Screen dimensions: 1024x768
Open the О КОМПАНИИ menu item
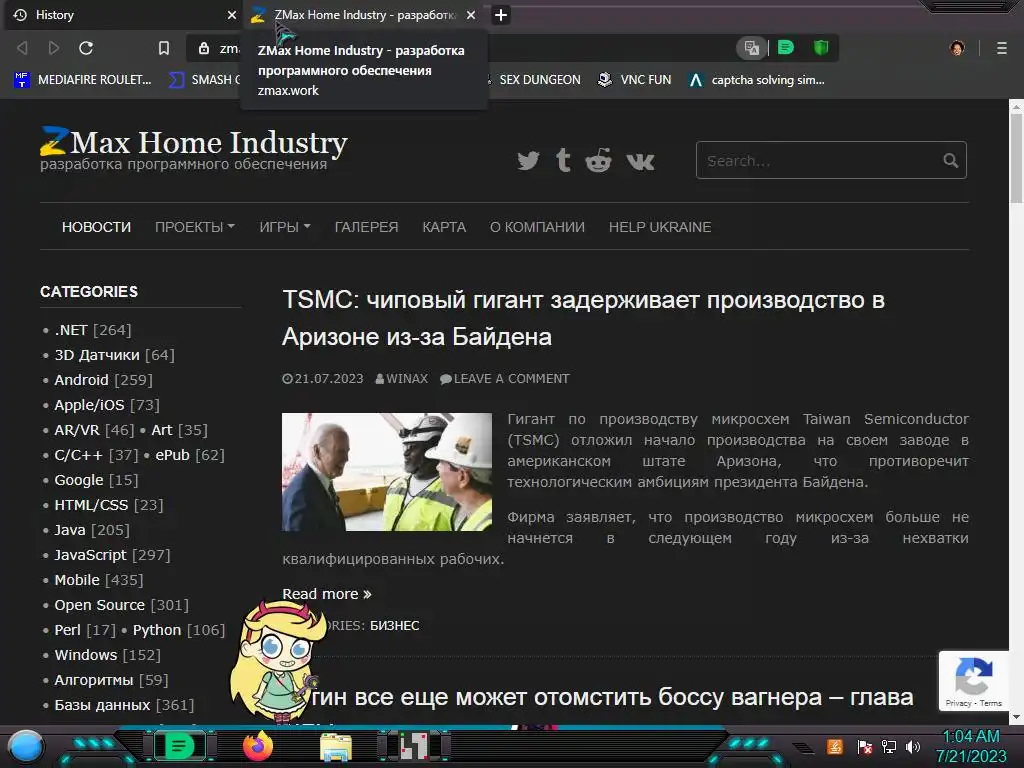(537, 227)
